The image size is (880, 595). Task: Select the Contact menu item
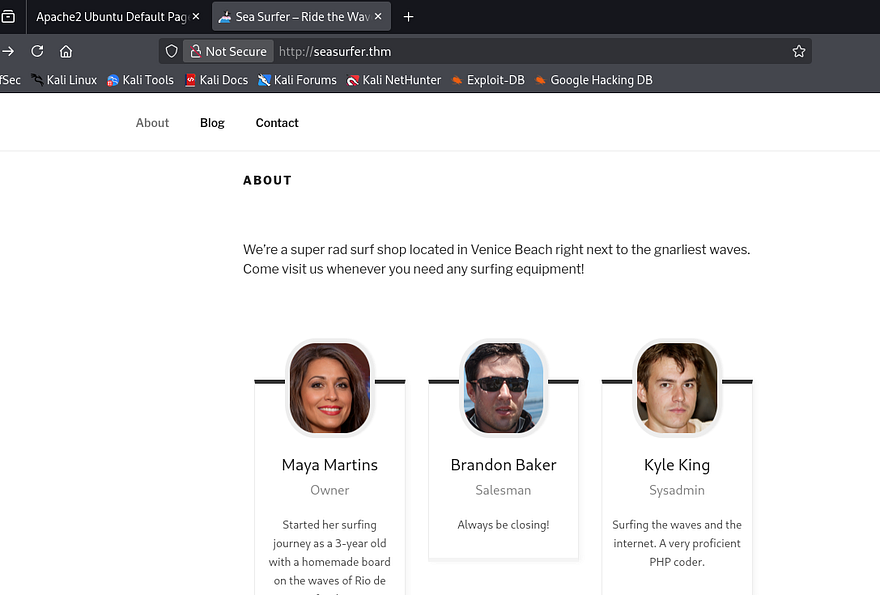[x=277, y=123]
